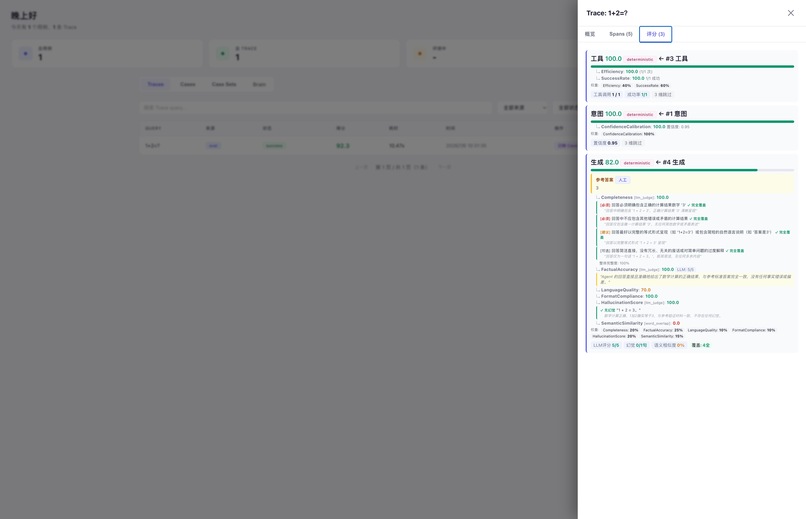806x519 pixels.
Task: Click the purple icon in first stat card
Action: click(26, 53)
